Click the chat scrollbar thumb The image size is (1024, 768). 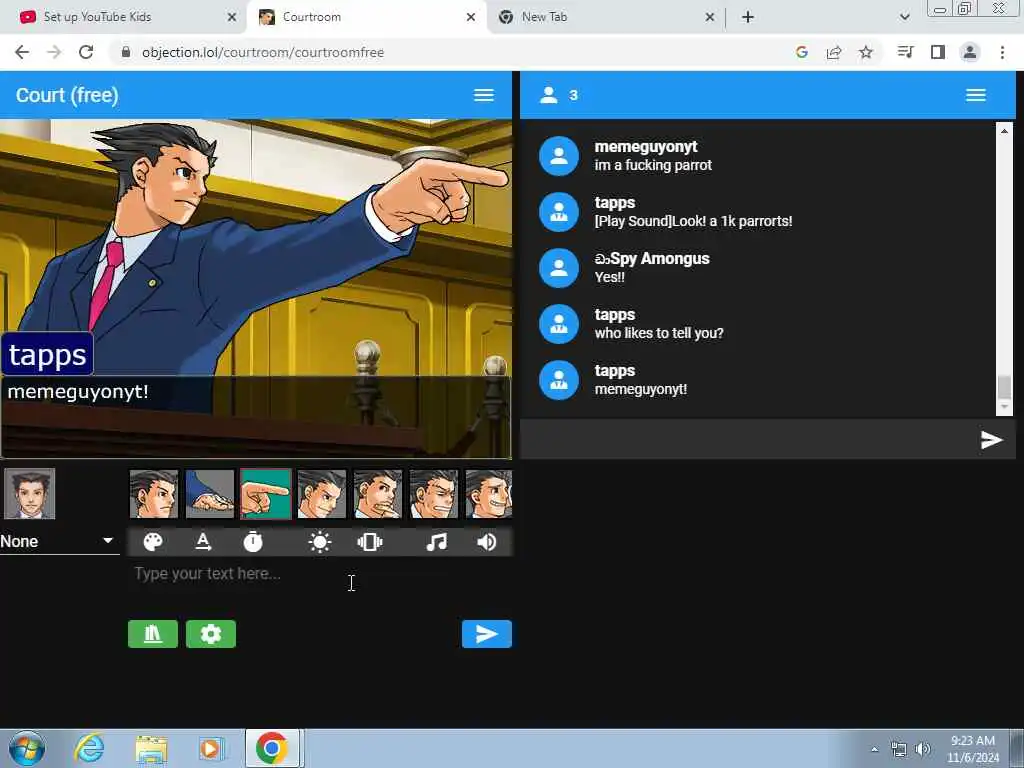pos(1004,386)
